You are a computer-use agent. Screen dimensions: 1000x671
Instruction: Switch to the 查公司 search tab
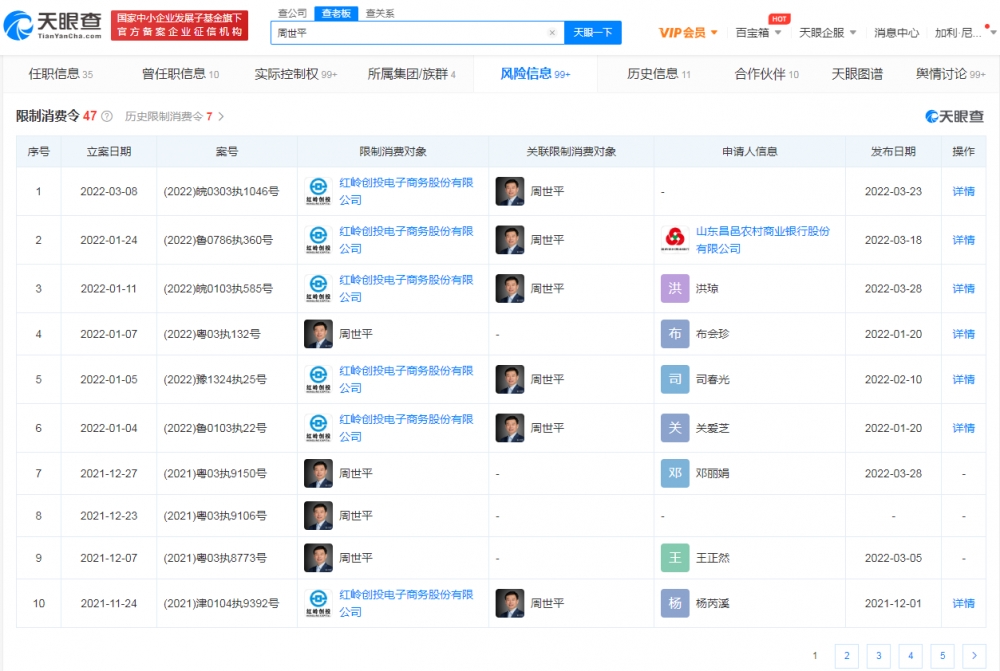point(293,13)
